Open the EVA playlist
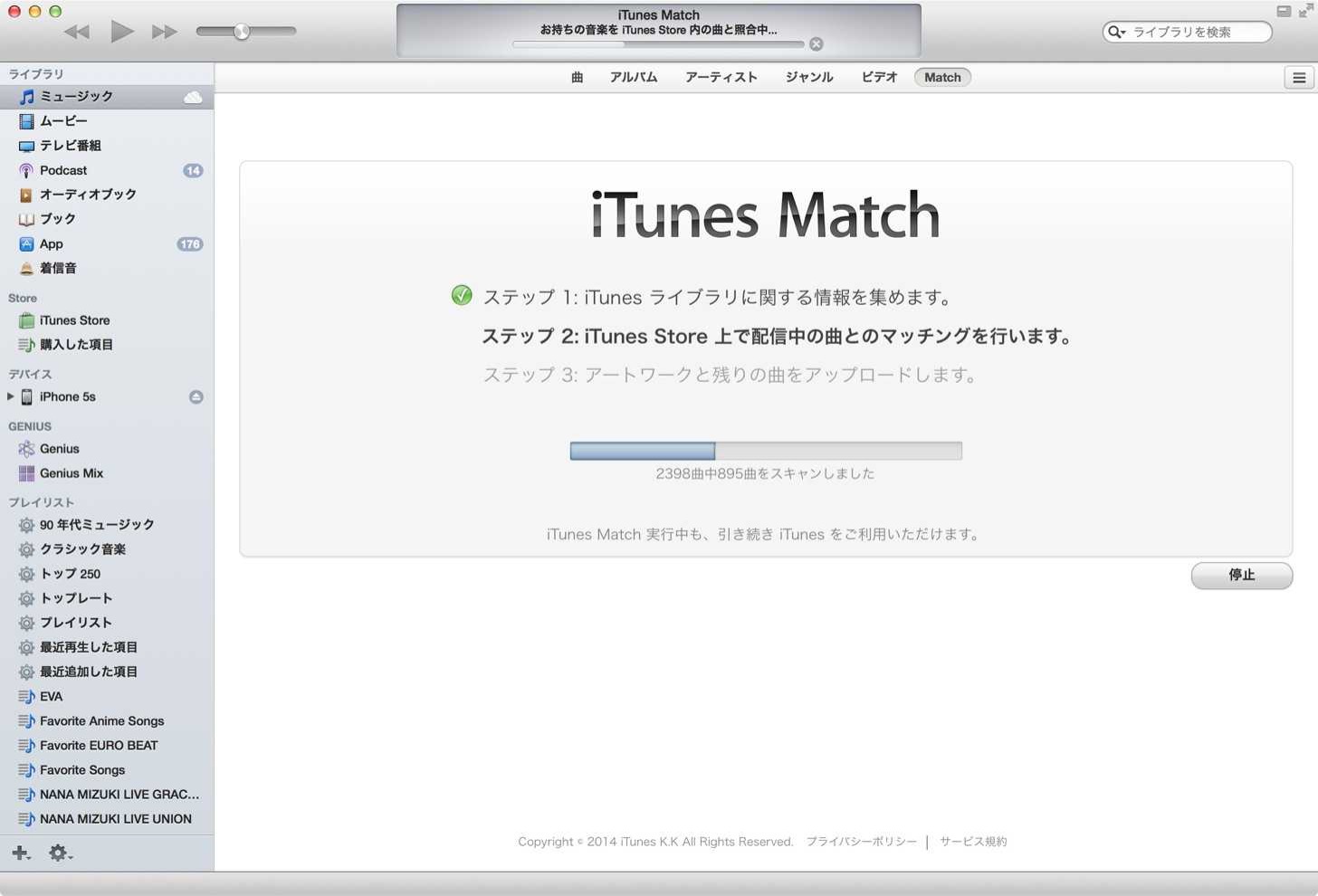 pos(107,696)
